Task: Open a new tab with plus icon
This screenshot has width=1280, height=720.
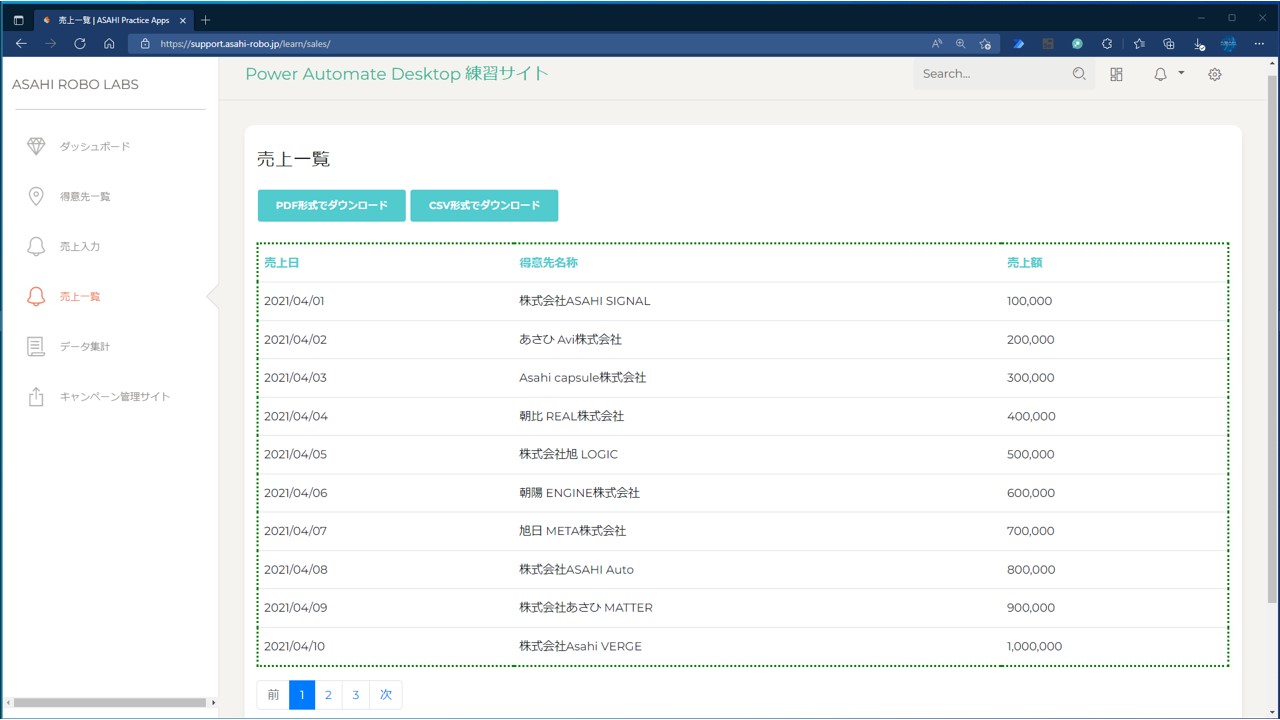Action: [205, 19]
